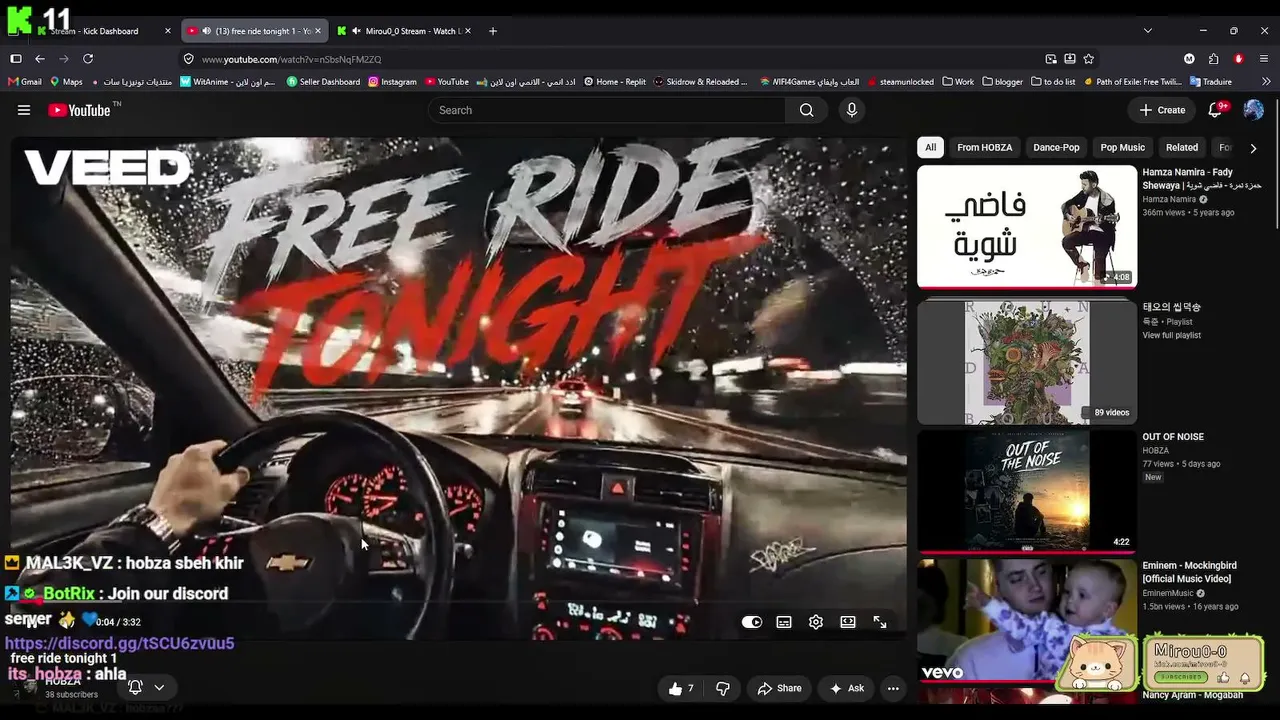This screenshot has width=1280, height=720.
Task: Select the Related filter chip
Action: [x=1181, y=148]
